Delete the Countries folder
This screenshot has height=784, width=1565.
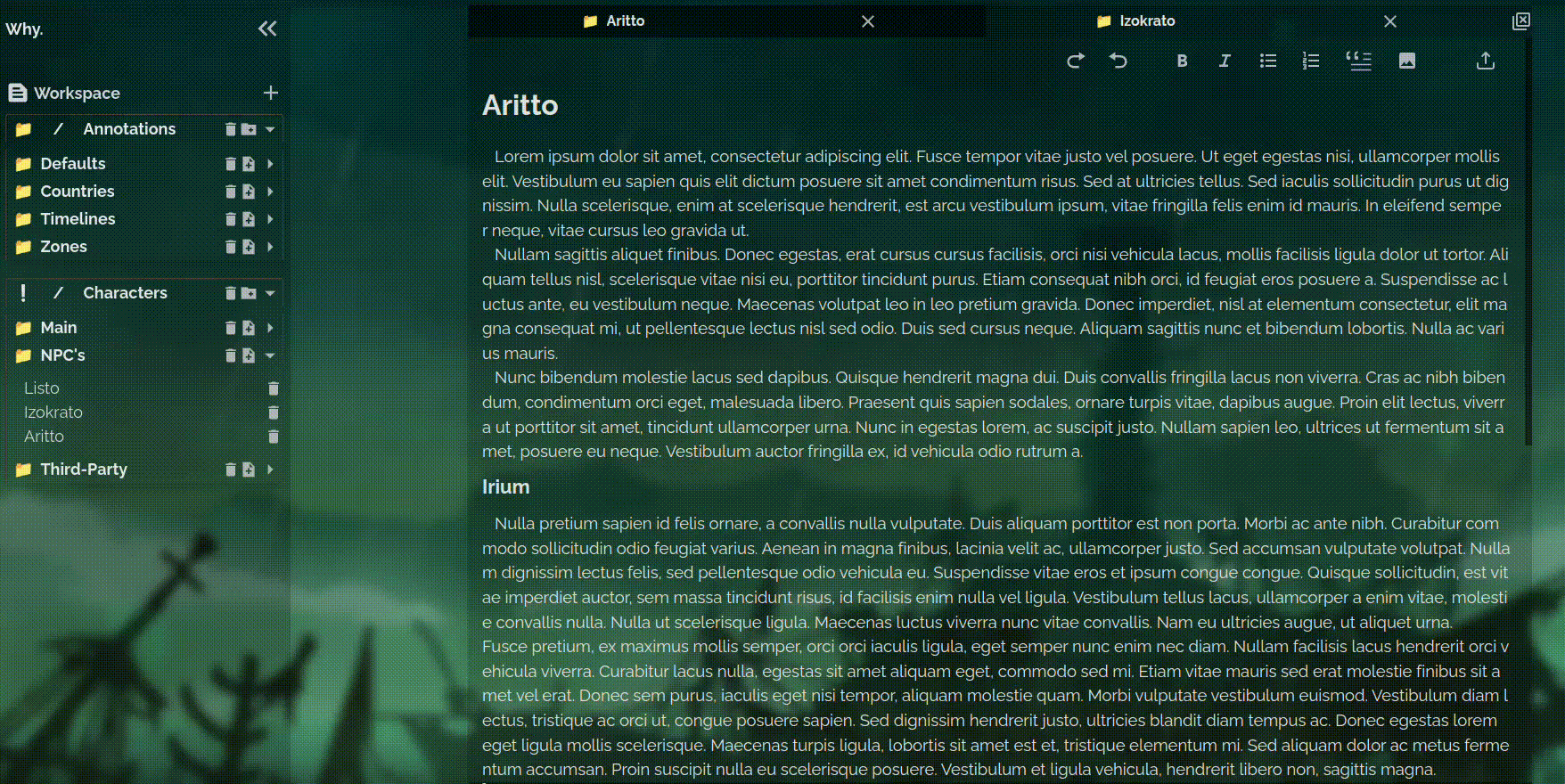pyautogui.click(x=231, y=192)
